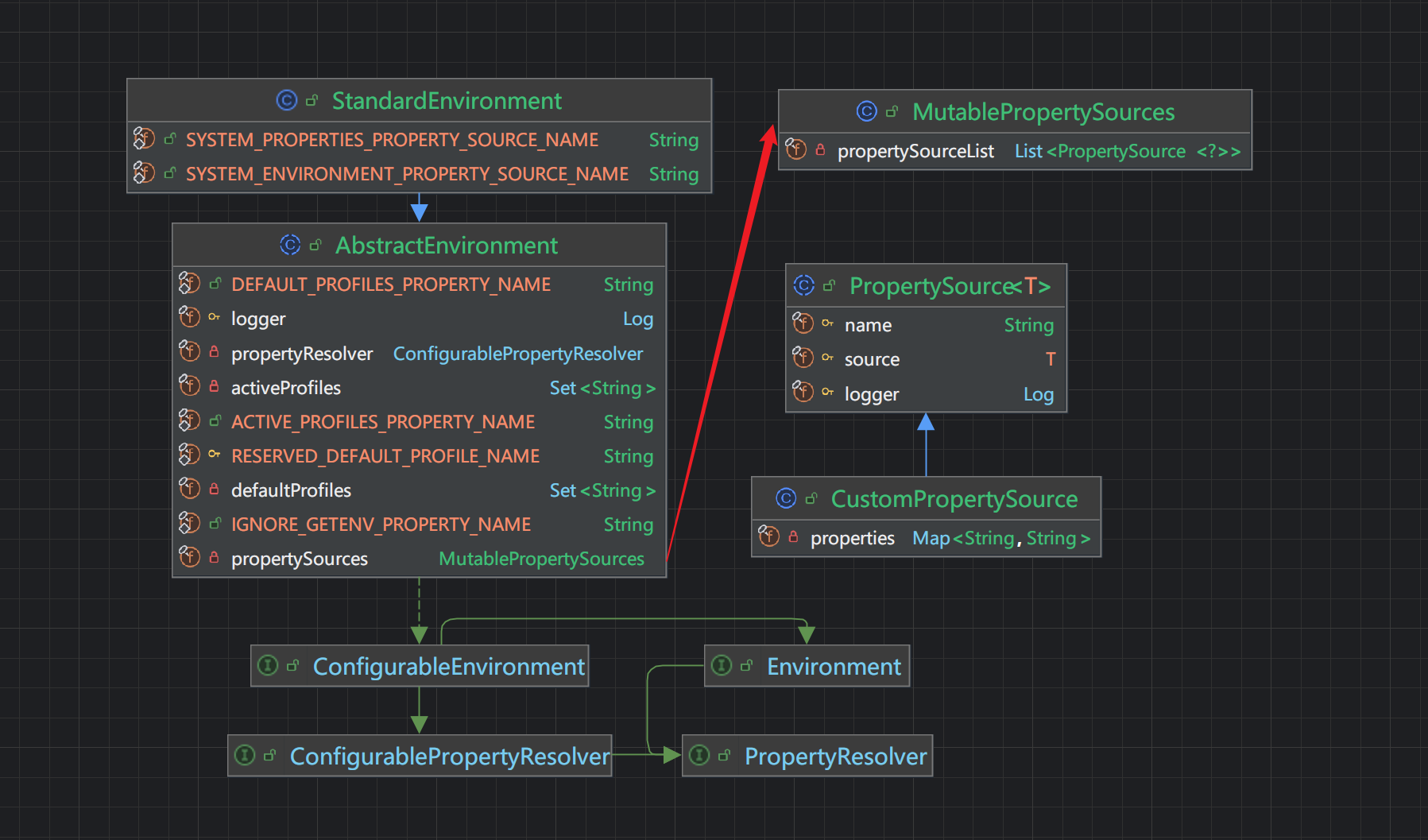Select the ConfigurablePropertyResolver interface node
Screen dimensions: 1428x840
[420, 756]
